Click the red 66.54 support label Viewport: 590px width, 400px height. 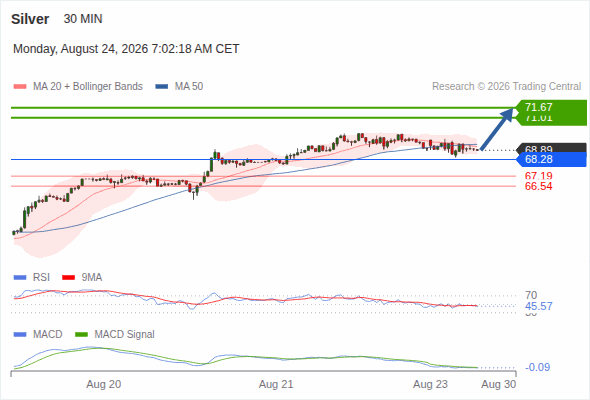pyautogui.click(x=538, y=186)
